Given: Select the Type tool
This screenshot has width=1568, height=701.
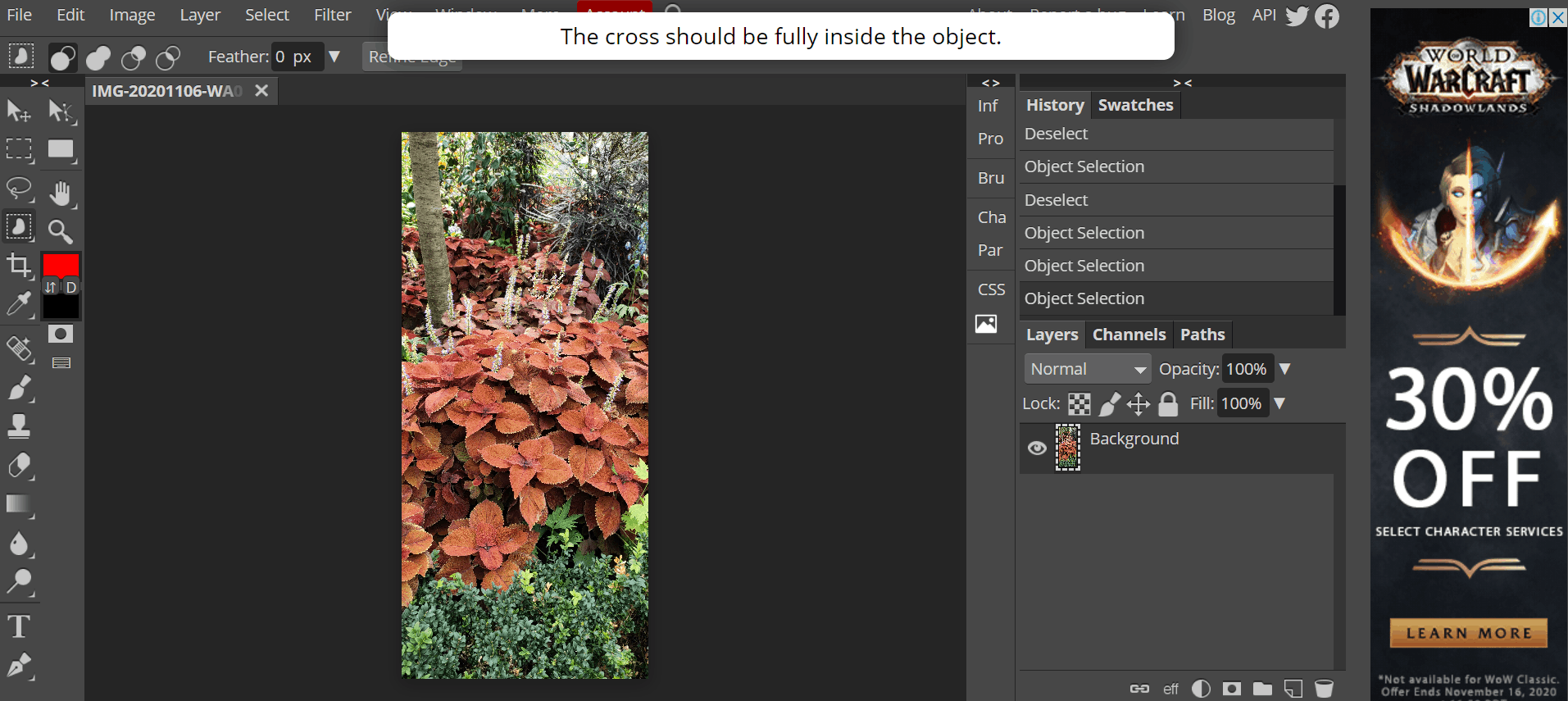Looking at the screenshot, I should [19, 627].
